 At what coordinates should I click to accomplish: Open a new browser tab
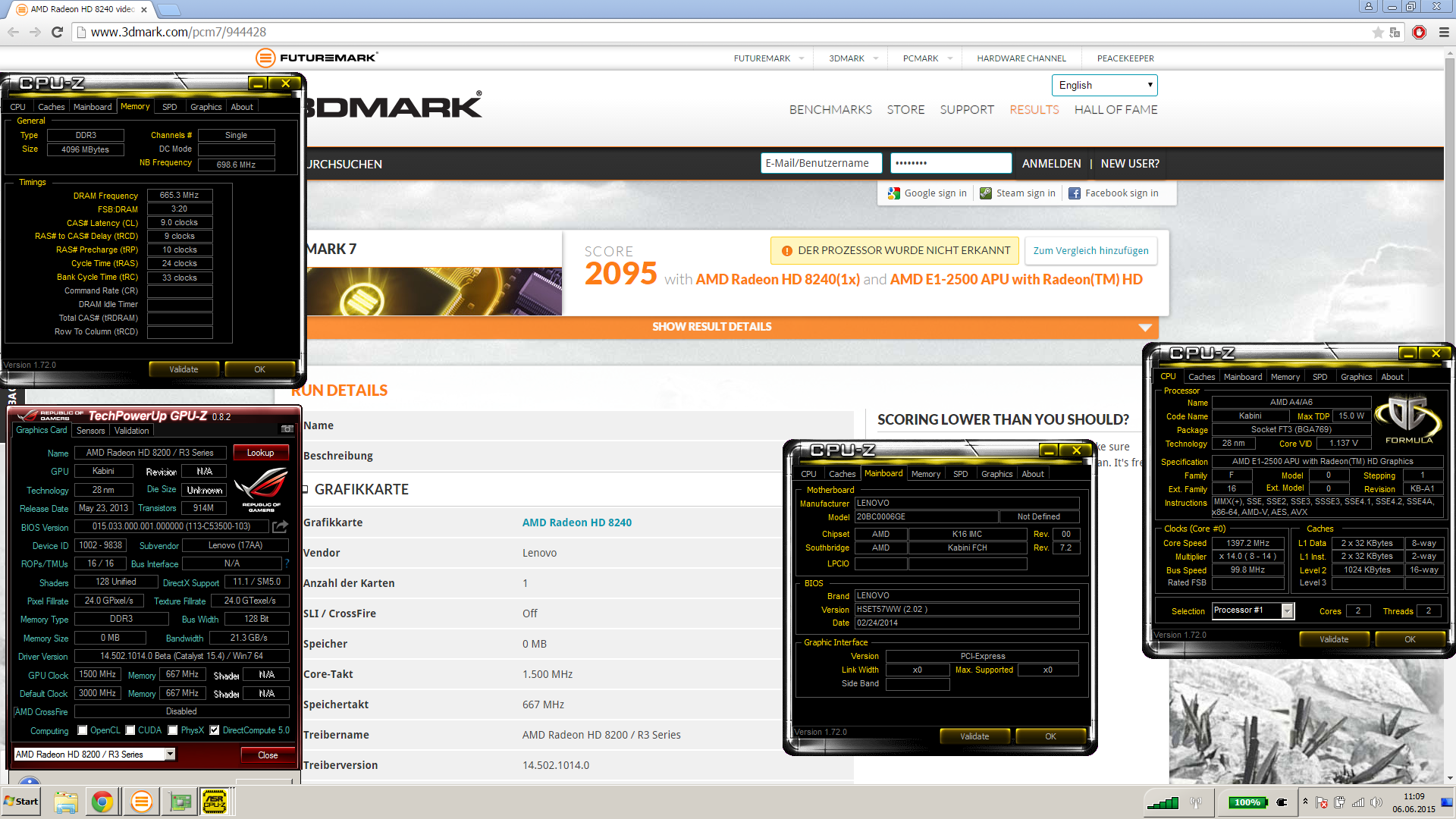coord(168,10)
